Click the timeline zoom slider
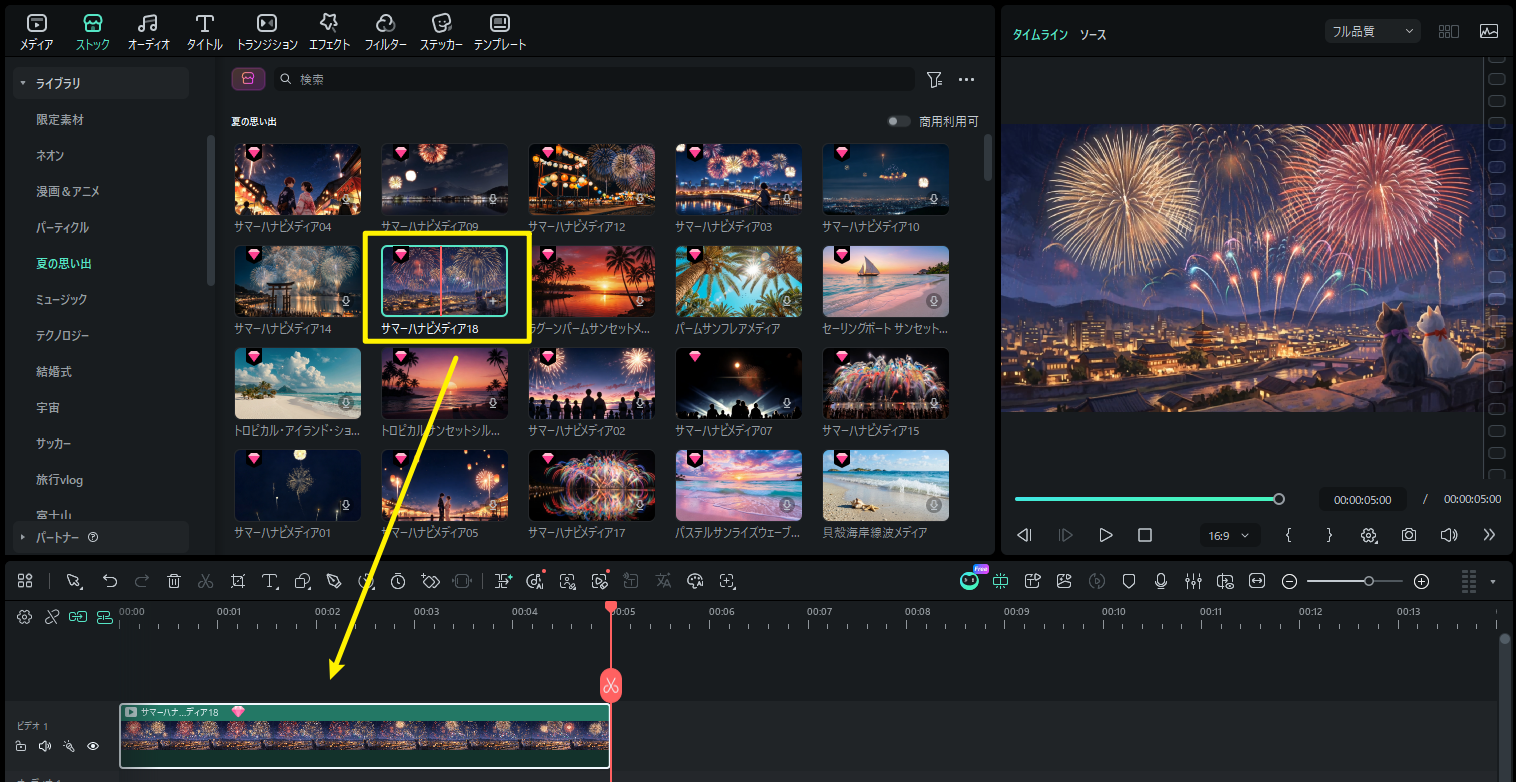 pyautogui.click(x=1354, y=581)
